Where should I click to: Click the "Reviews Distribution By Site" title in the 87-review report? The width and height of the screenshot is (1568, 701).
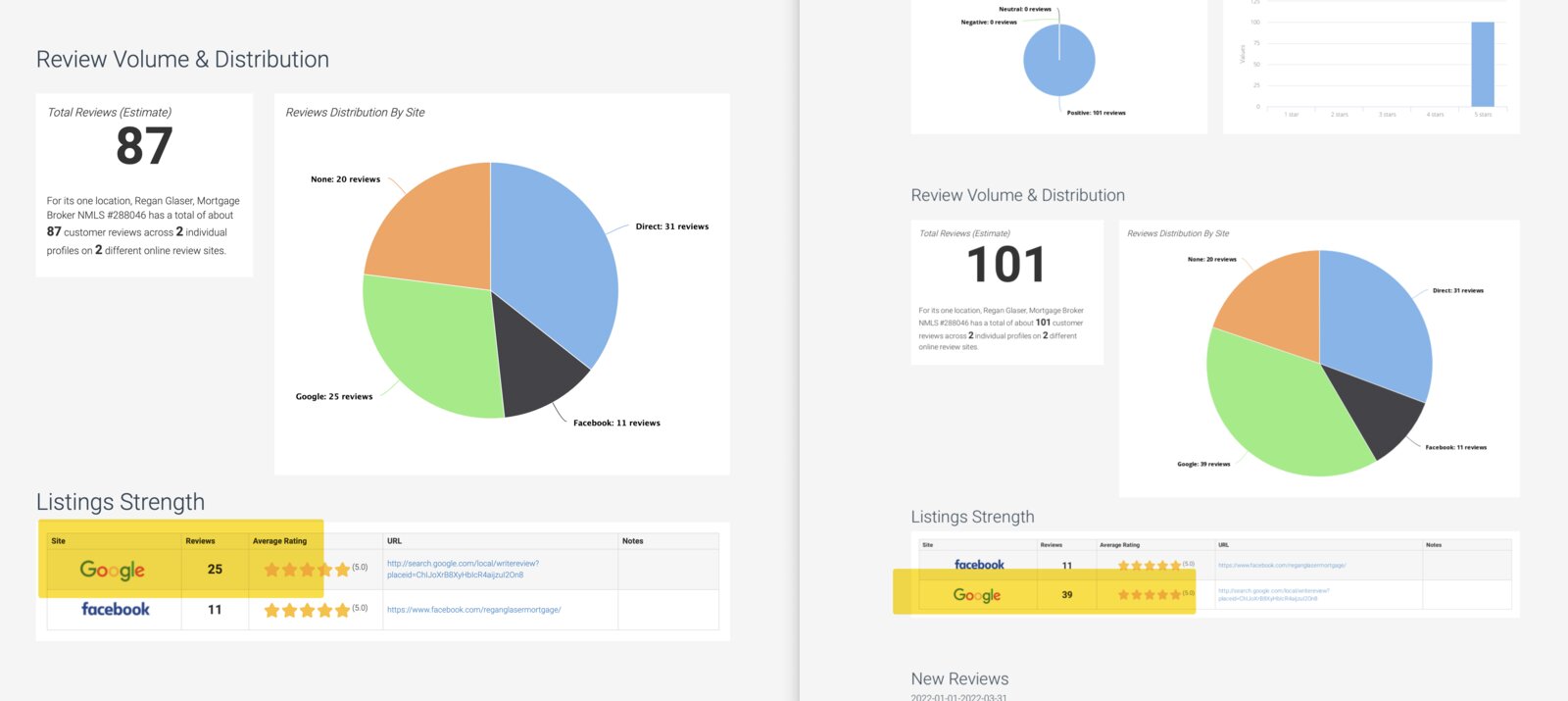click(x=355, y=113)
